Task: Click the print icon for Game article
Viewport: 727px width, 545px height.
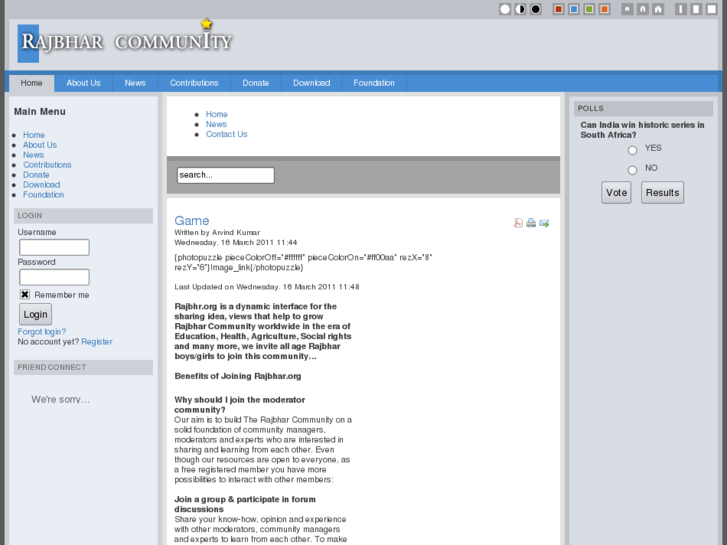Action: tap(531, 223)
